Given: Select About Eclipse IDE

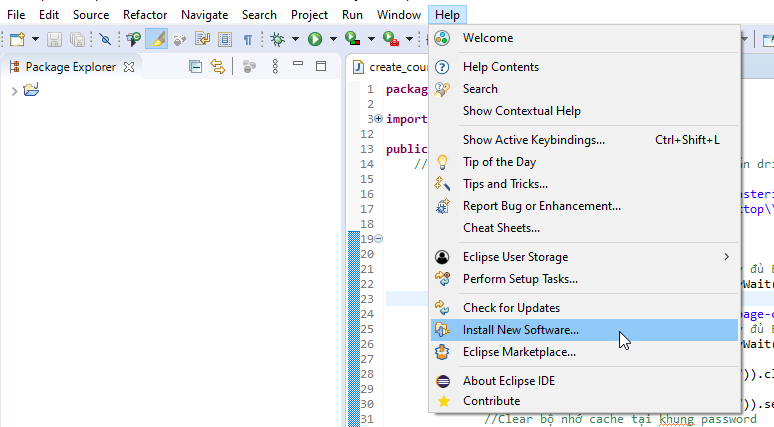Looking at the screenshot, I should [584, 381].
